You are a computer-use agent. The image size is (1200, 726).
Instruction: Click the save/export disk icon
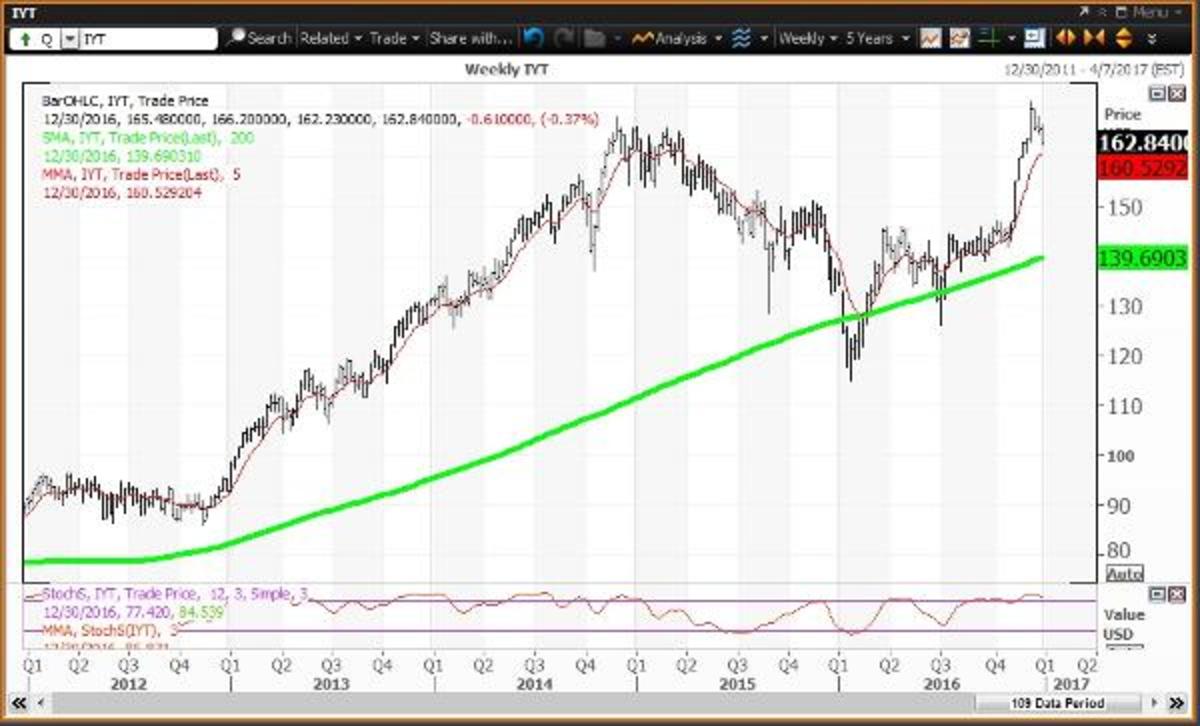click(x=1035, y=38)
